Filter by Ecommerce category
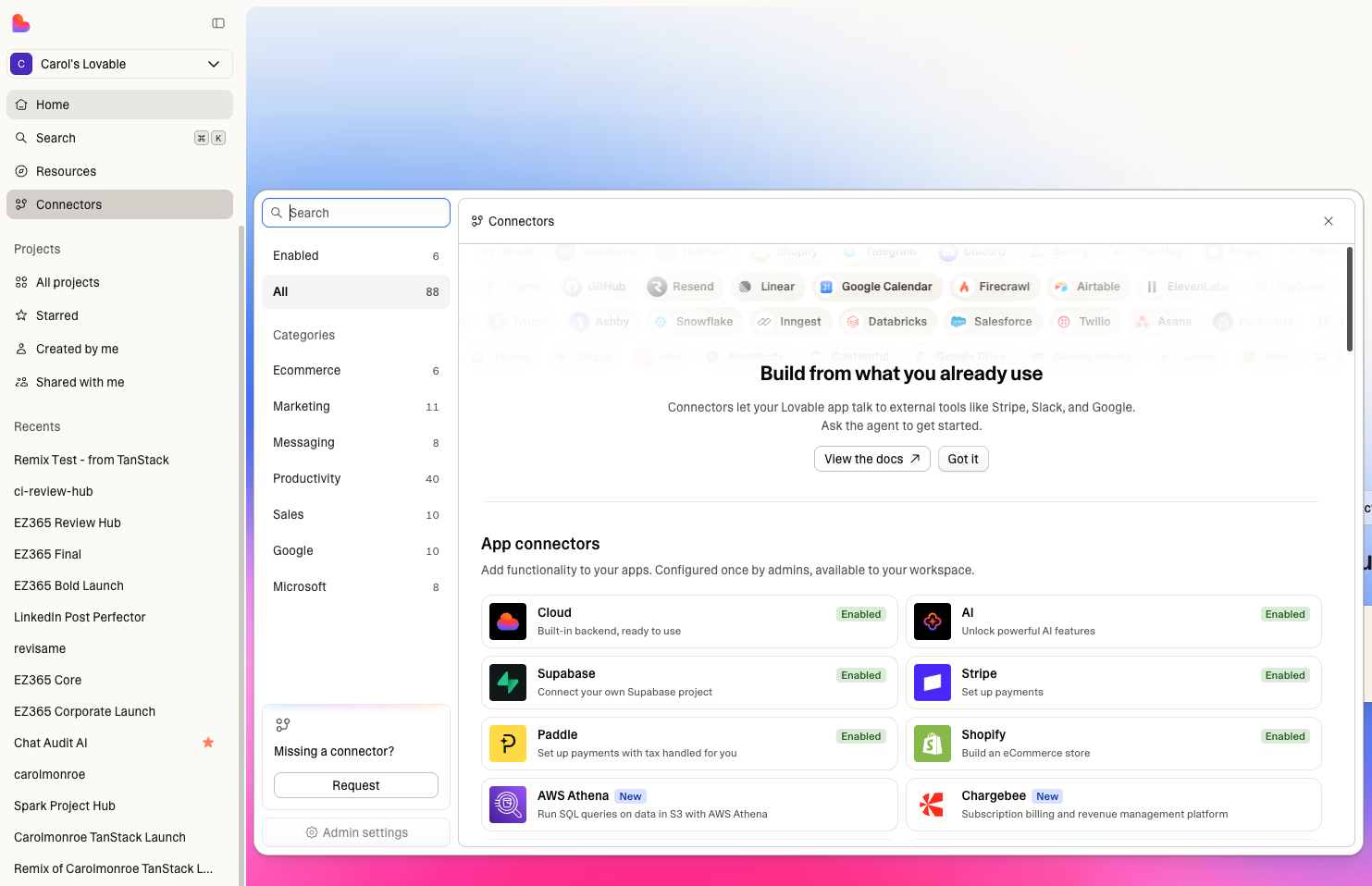 coord(356,370)
